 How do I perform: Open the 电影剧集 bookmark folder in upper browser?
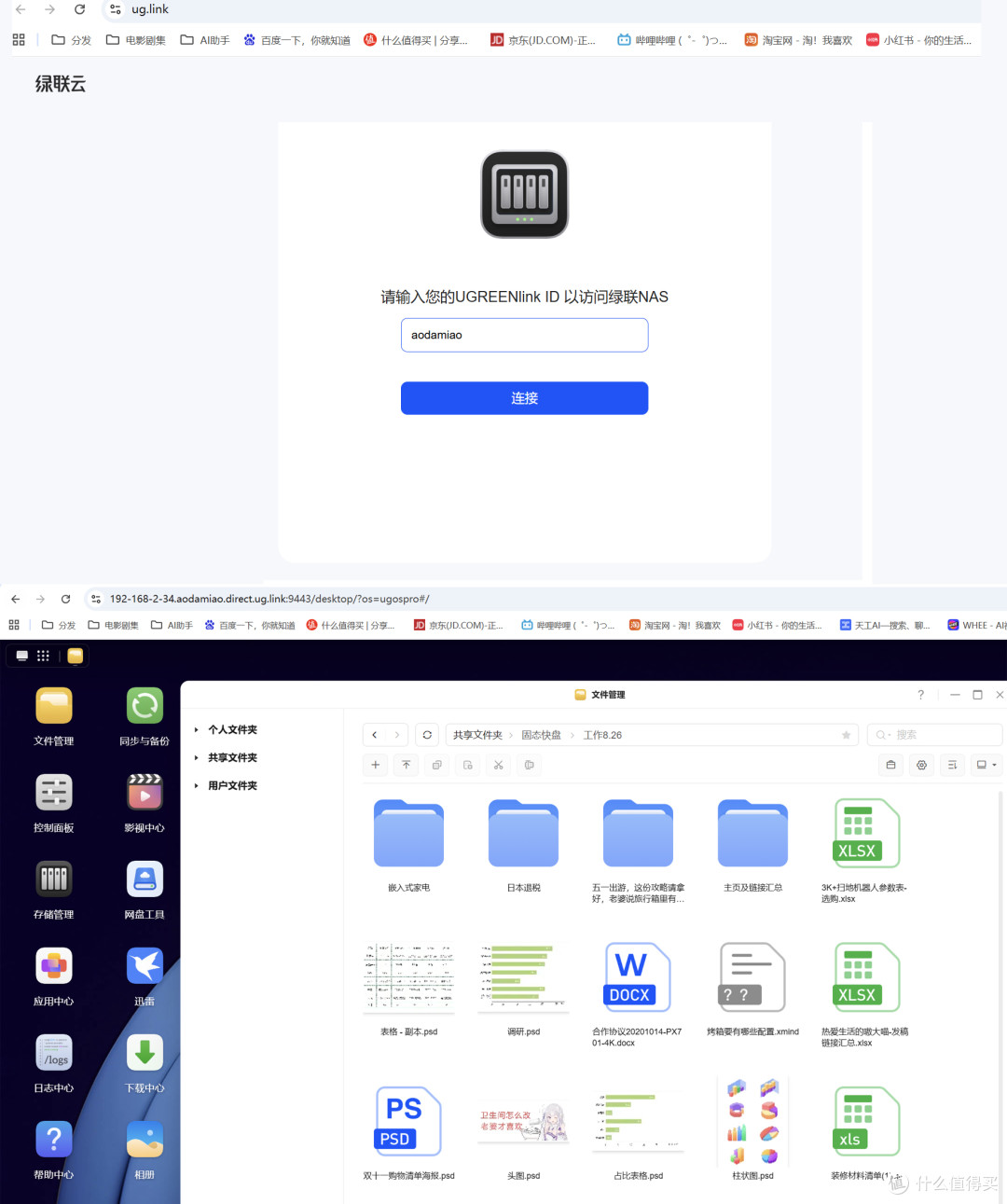pyautogui.click(x=136, y=40)
